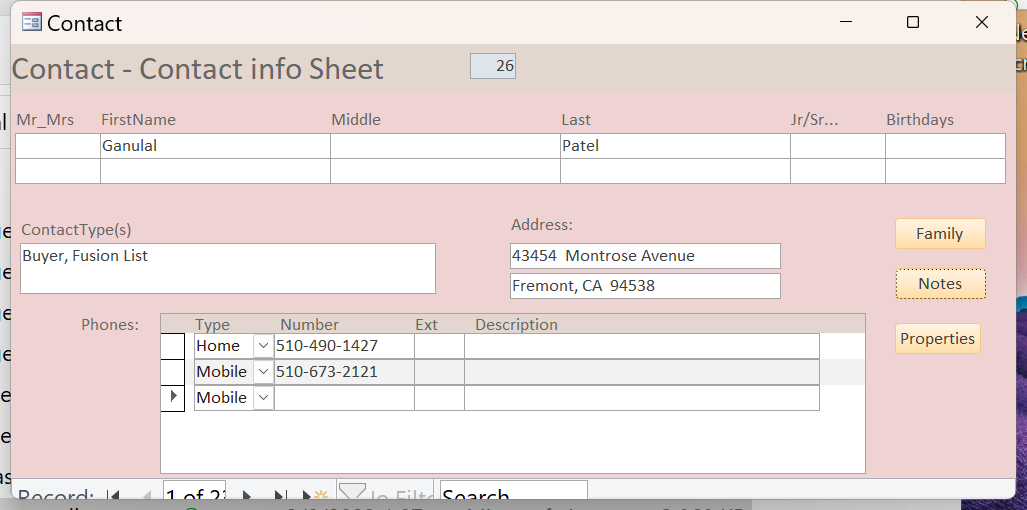Jump to last record arrow
Screen dimensions: 1027x510
pos(281,496)
